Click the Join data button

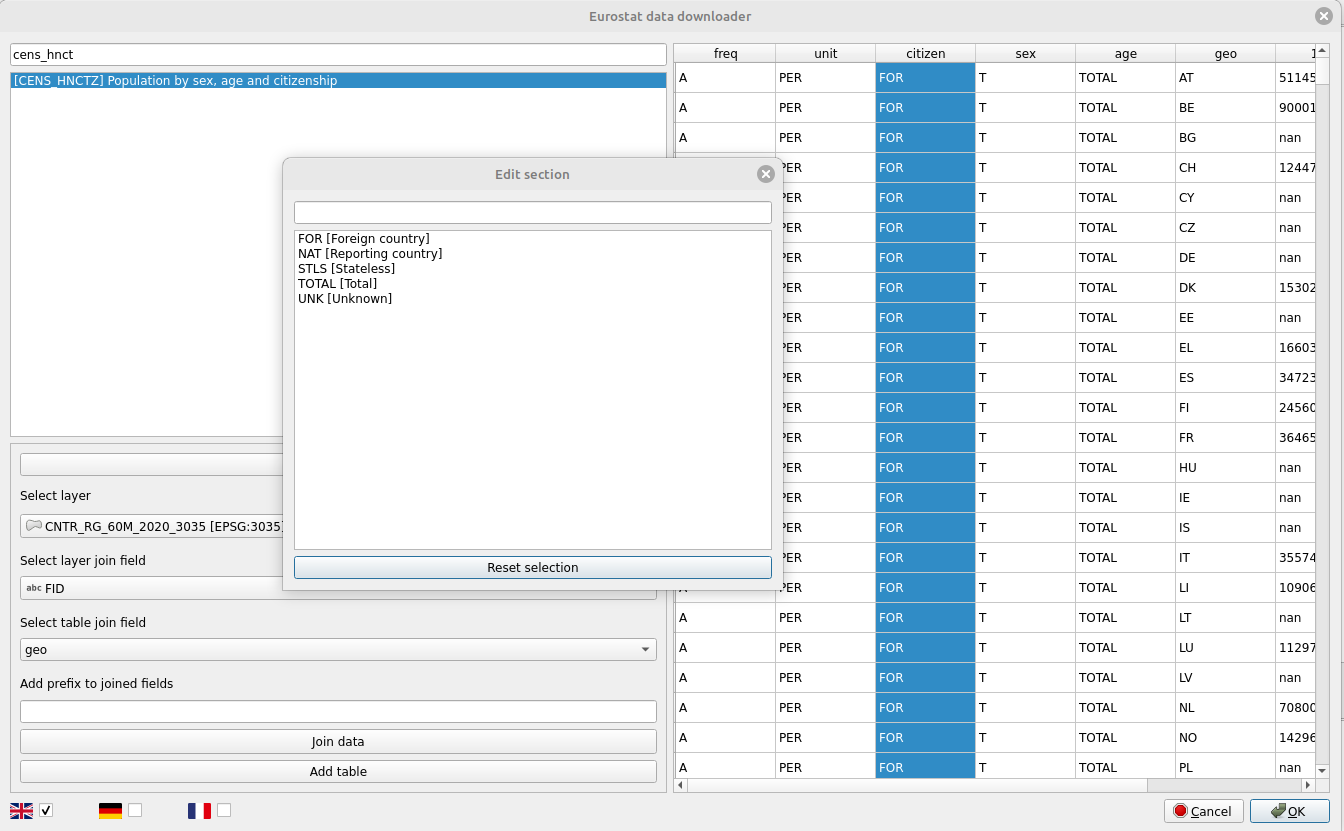point(338,742)
